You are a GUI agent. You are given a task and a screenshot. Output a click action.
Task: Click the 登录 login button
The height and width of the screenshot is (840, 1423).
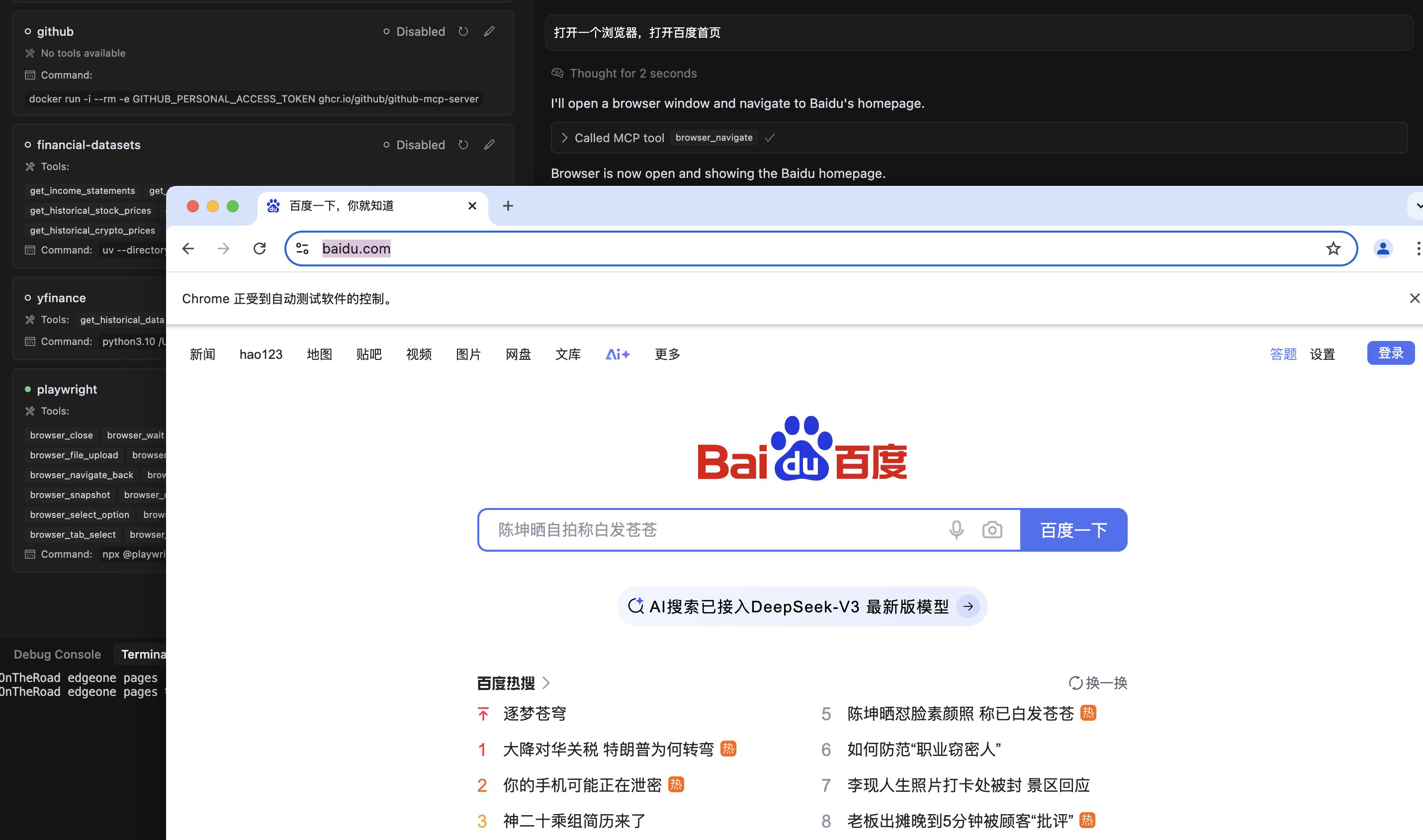pos(1391,352)
